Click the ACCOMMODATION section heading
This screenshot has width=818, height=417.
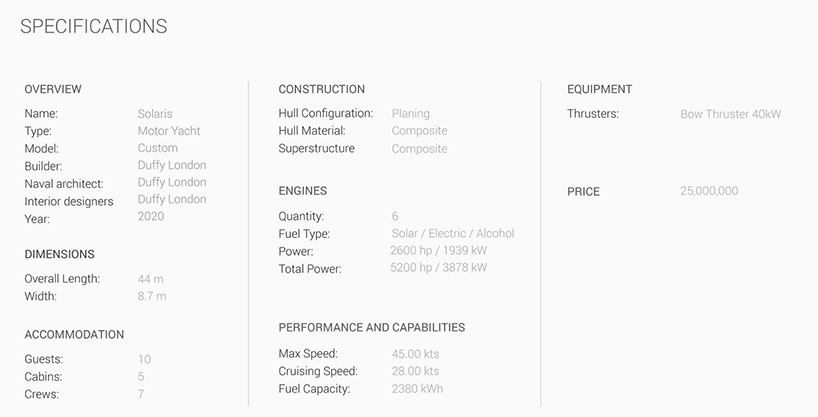(x=74, y=334)
